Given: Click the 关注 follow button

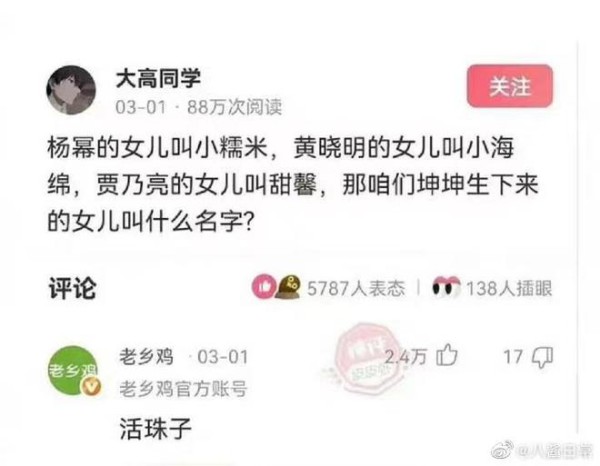Looking at the screenshot, I should pyautogui.click(x=510, y=86).
